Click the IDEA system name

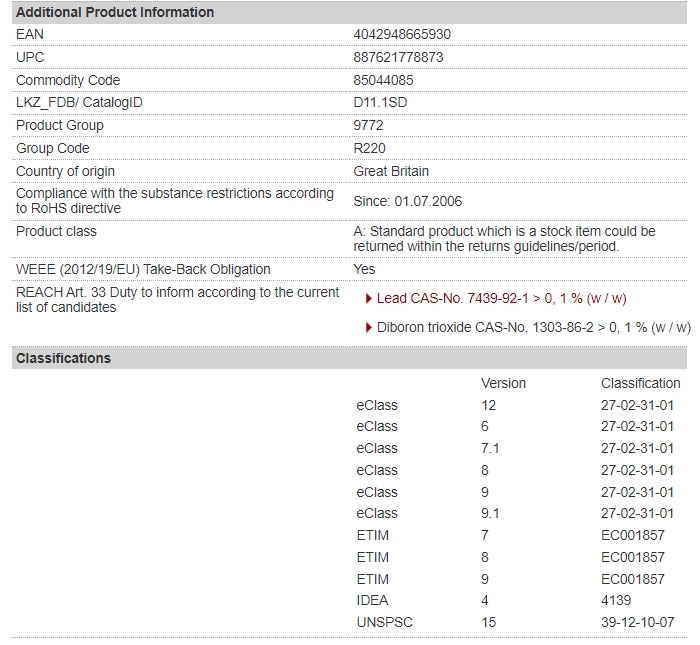pos(372,600)
